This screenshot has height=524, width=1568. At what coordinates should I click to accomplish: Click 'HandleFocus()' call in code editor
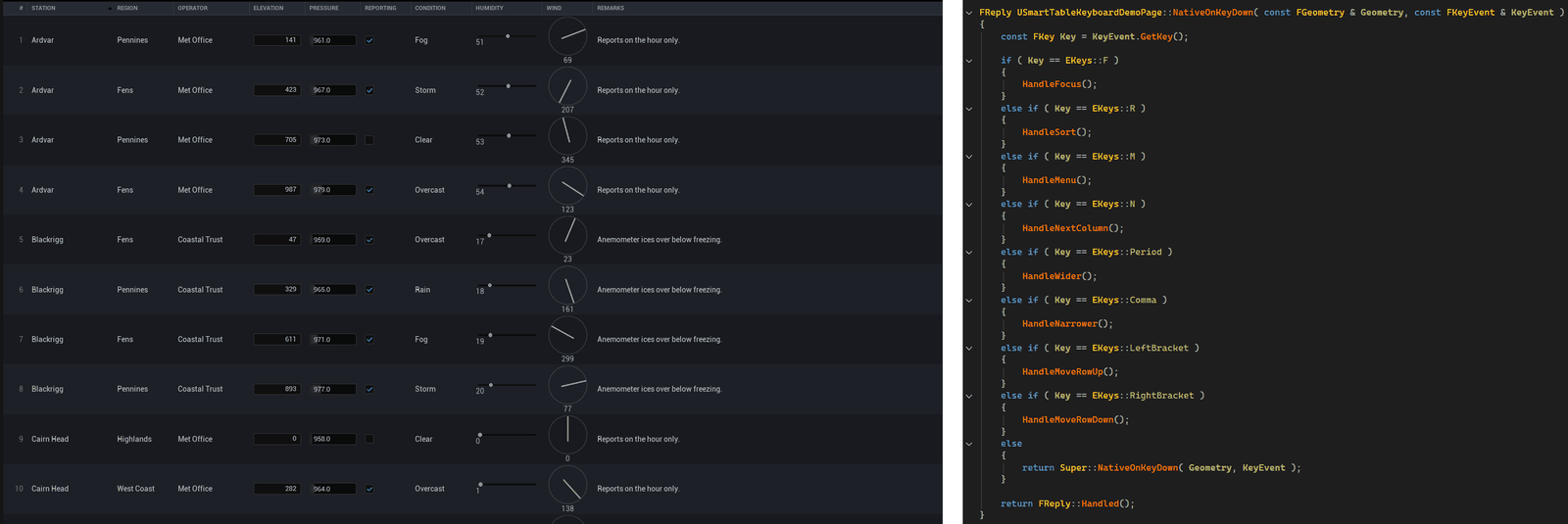coord(1059,84)
